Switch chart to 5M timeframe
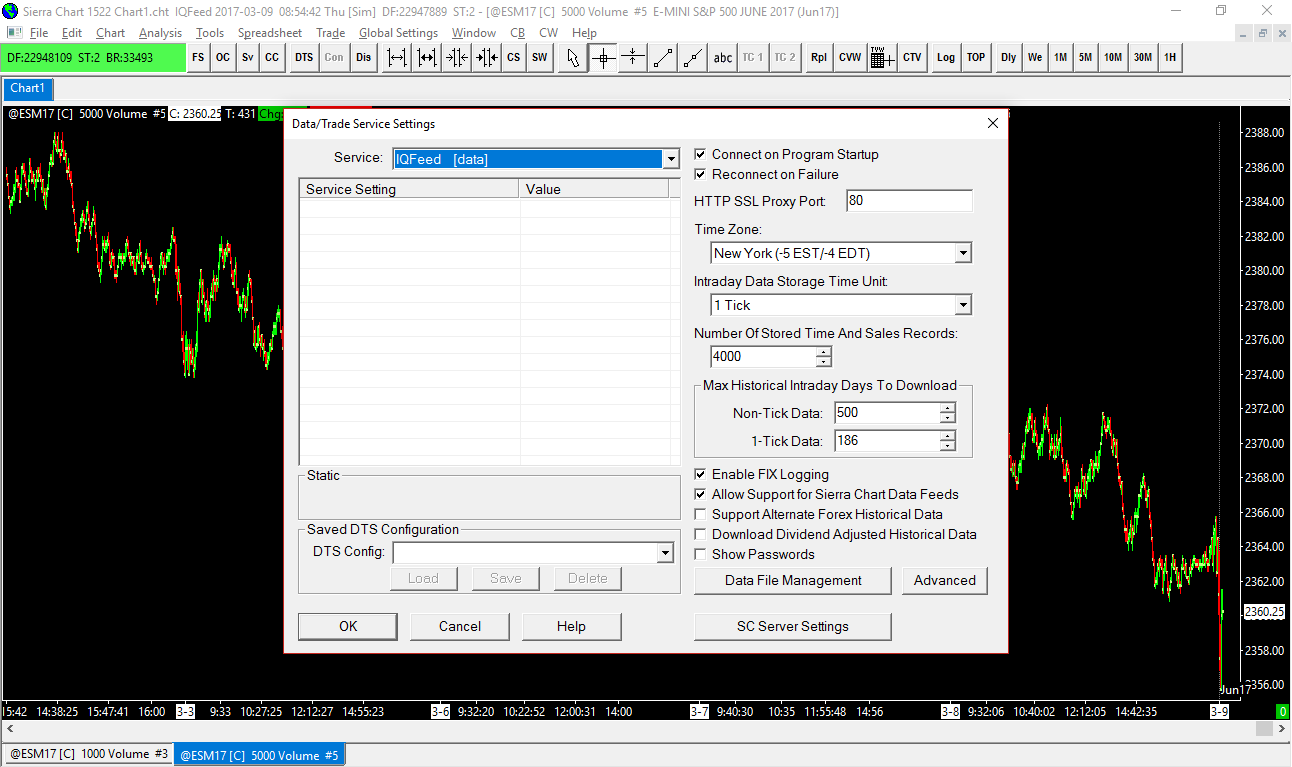The width and height of the screenshot is (1292, 767). pyautogui.click(x=1085, y=58)
